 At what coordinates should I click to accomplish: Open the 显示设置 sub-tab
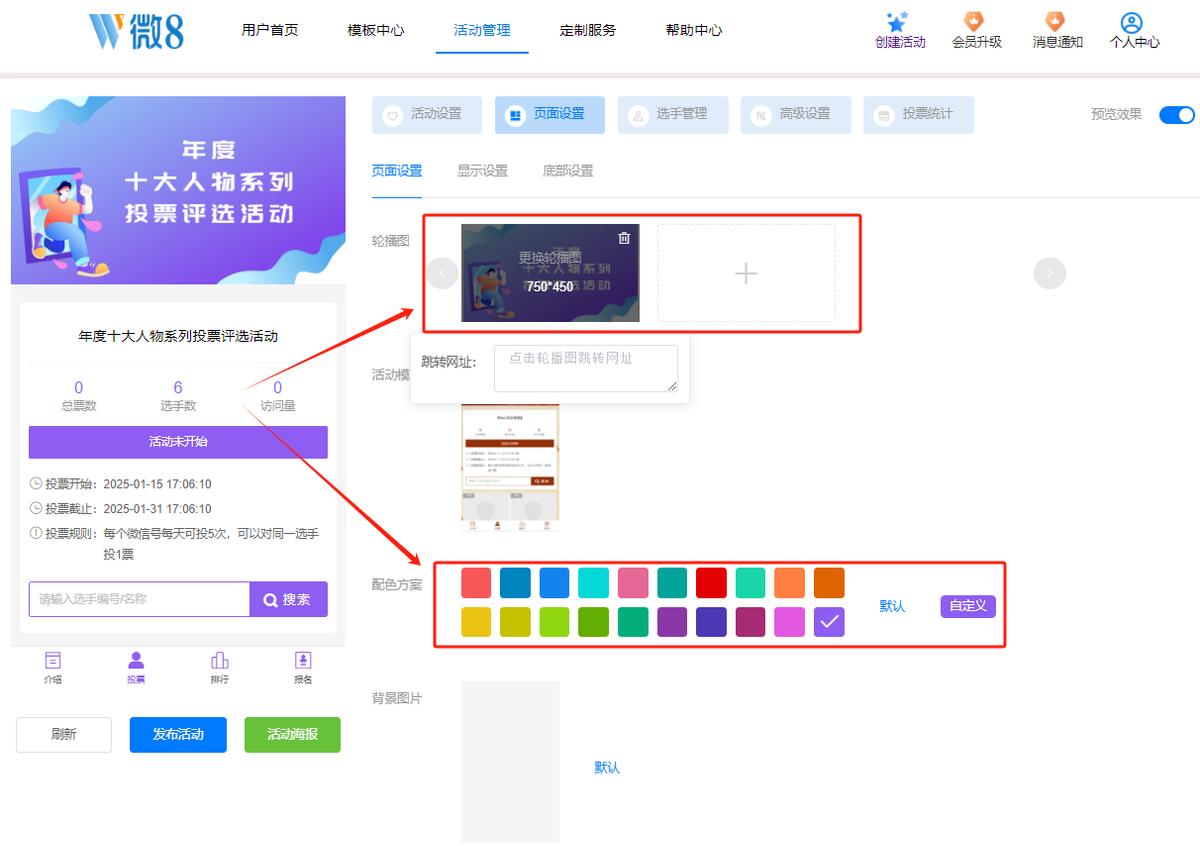tap(482, 171)
